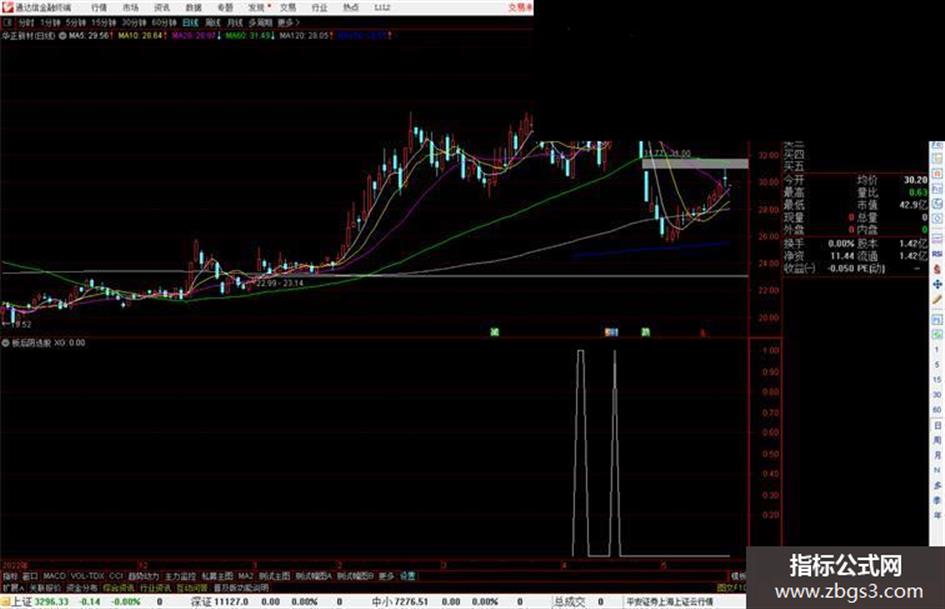
Task: Open the 行业资讯 tab
Action: point(155,587)
